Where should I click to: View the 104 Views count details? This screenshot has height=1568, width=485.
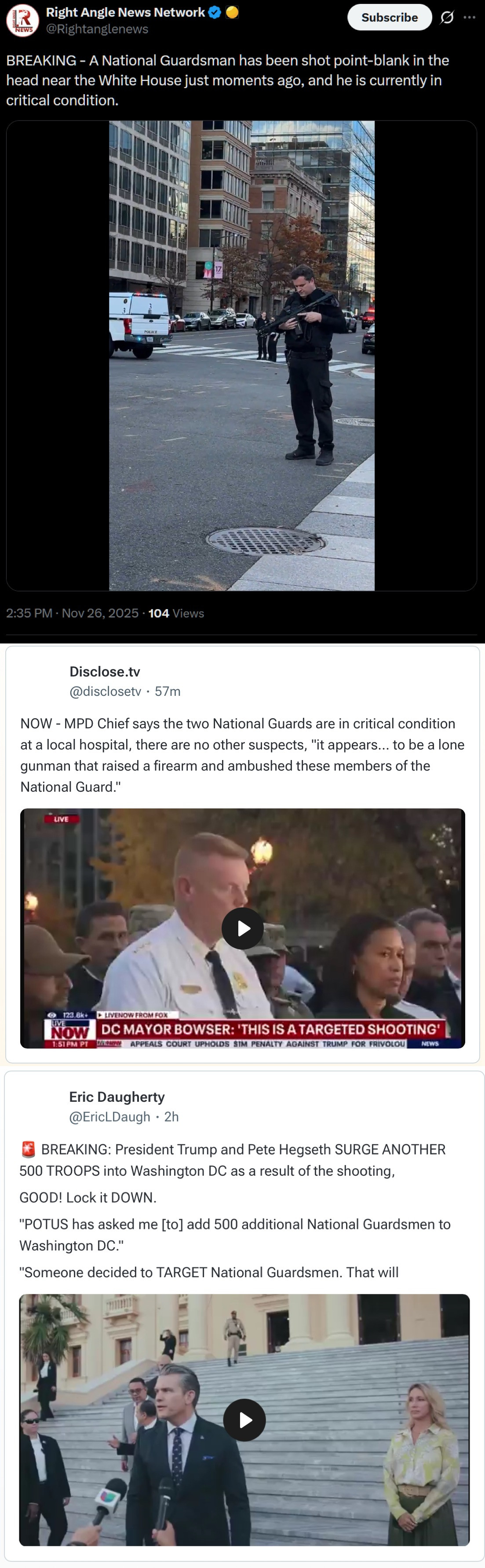[x=176, y=613]
